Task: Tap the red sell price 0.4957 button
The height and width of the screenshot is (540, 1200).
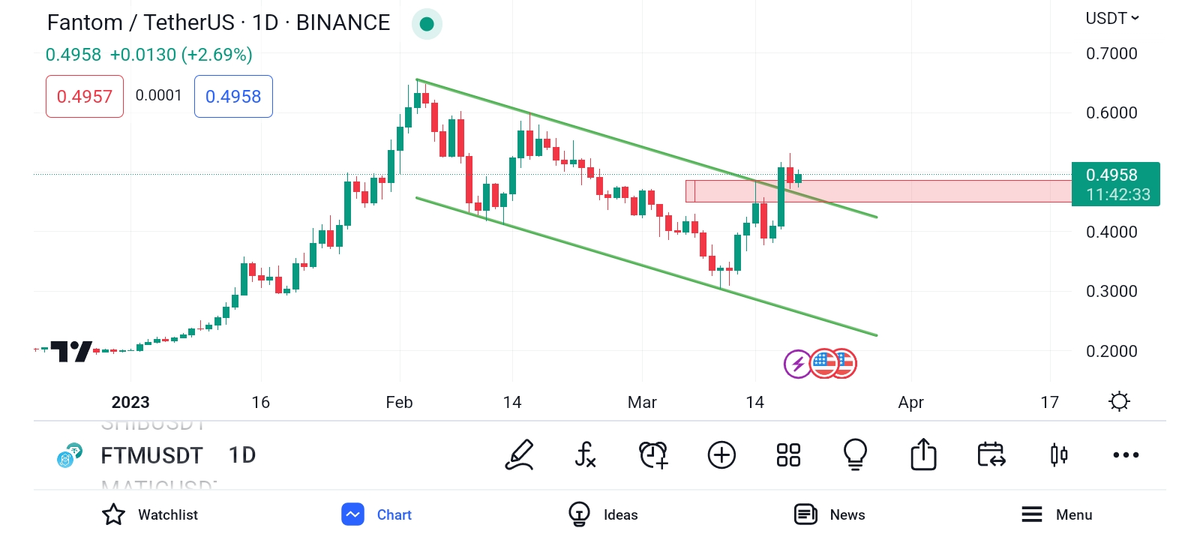Action: (x=84, y=97)
